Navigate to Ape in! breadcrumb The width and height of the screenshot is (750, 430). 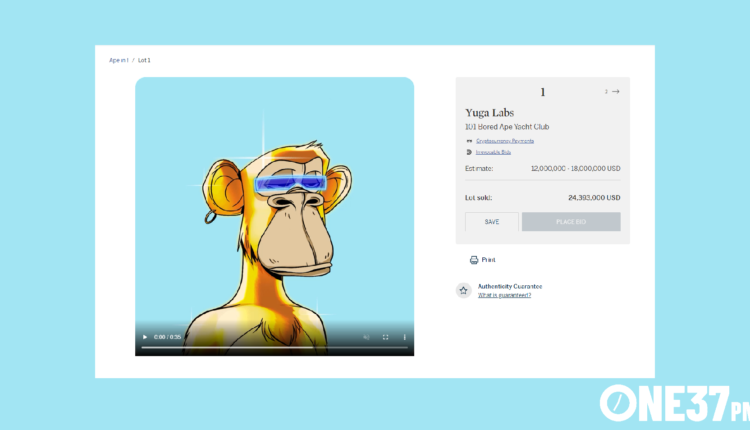pyautogui.click(x=118, y=60)
